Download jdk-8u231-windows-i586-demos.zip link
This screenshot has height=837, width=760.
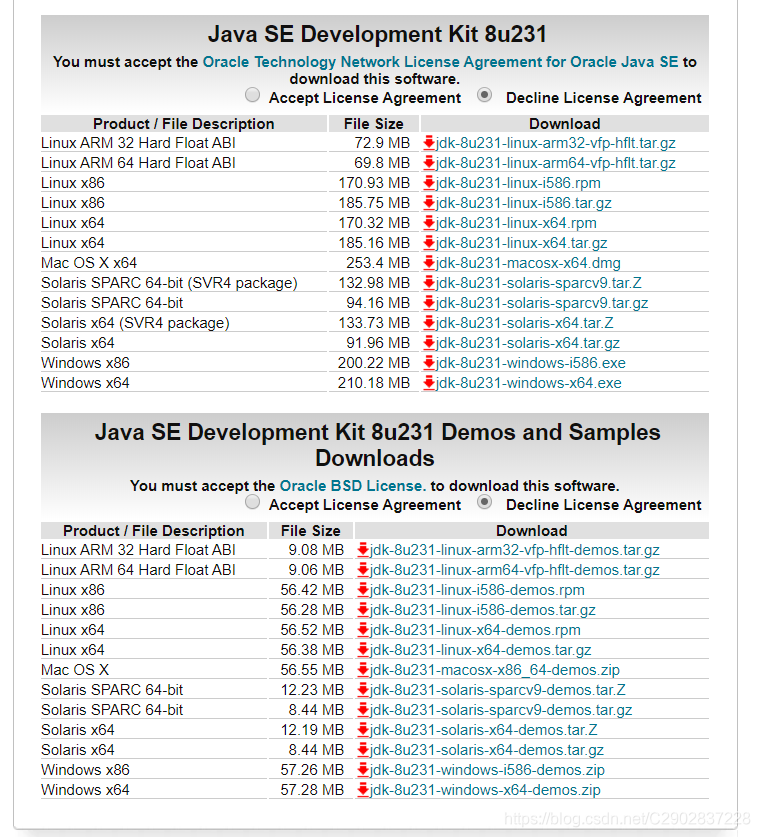487,770
